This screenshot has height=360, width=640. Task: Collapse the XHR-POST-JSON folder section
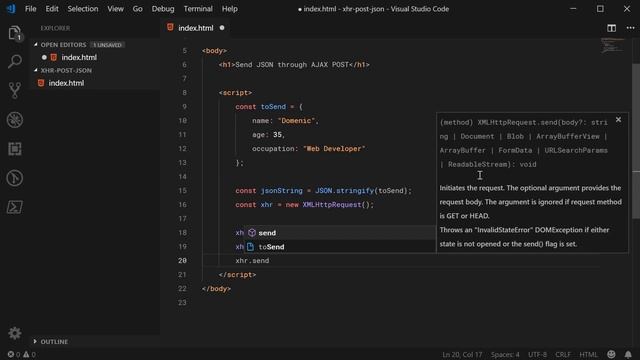tap(66, 70)
